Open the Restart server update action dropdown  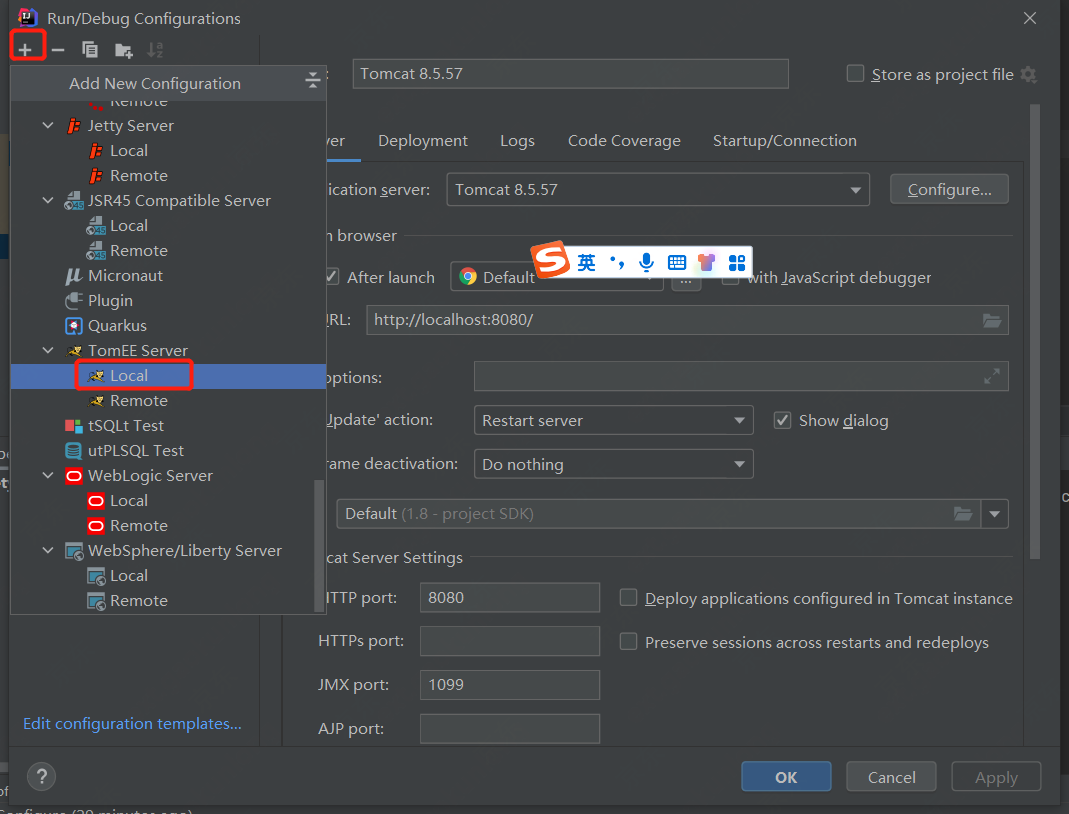[614, 421]
